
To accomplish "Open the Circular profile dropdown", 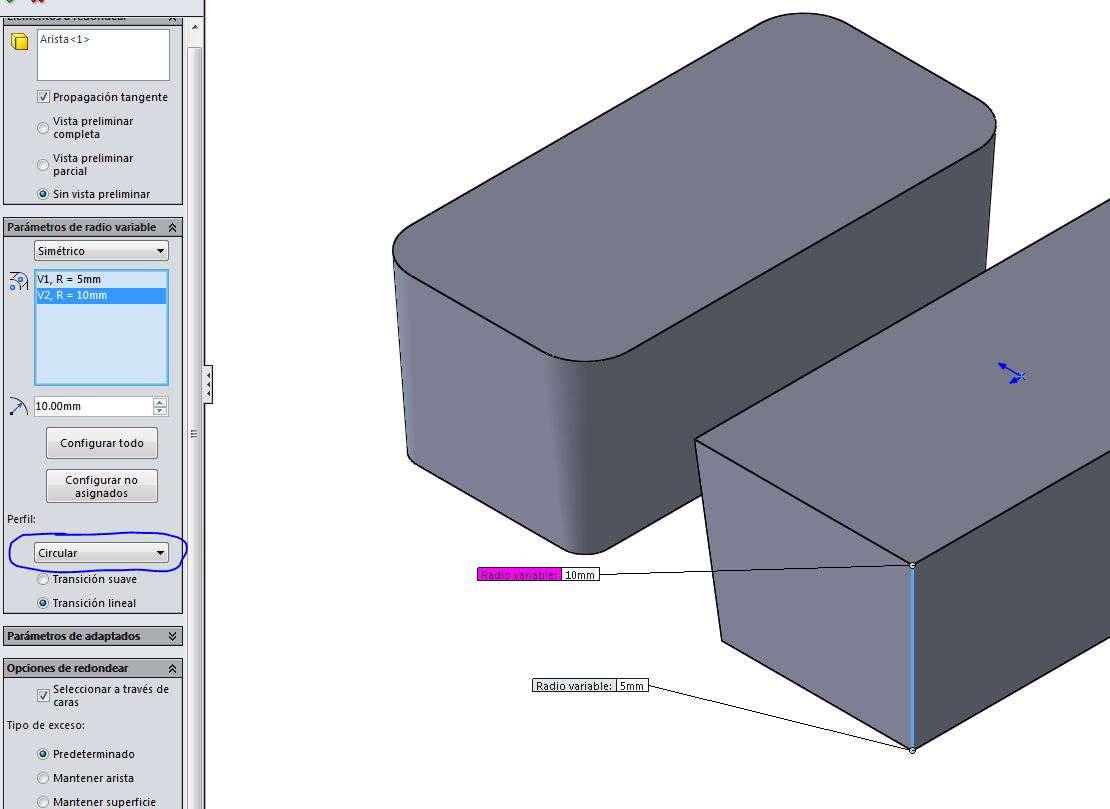I will (x=101, y=553).
